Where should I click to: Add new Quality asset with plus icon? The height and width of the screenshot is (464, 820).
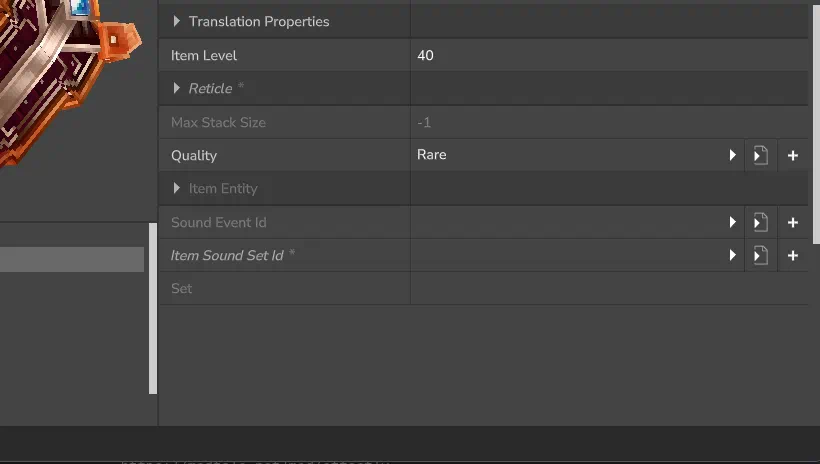pyautogui.click(x=793, y=155)
